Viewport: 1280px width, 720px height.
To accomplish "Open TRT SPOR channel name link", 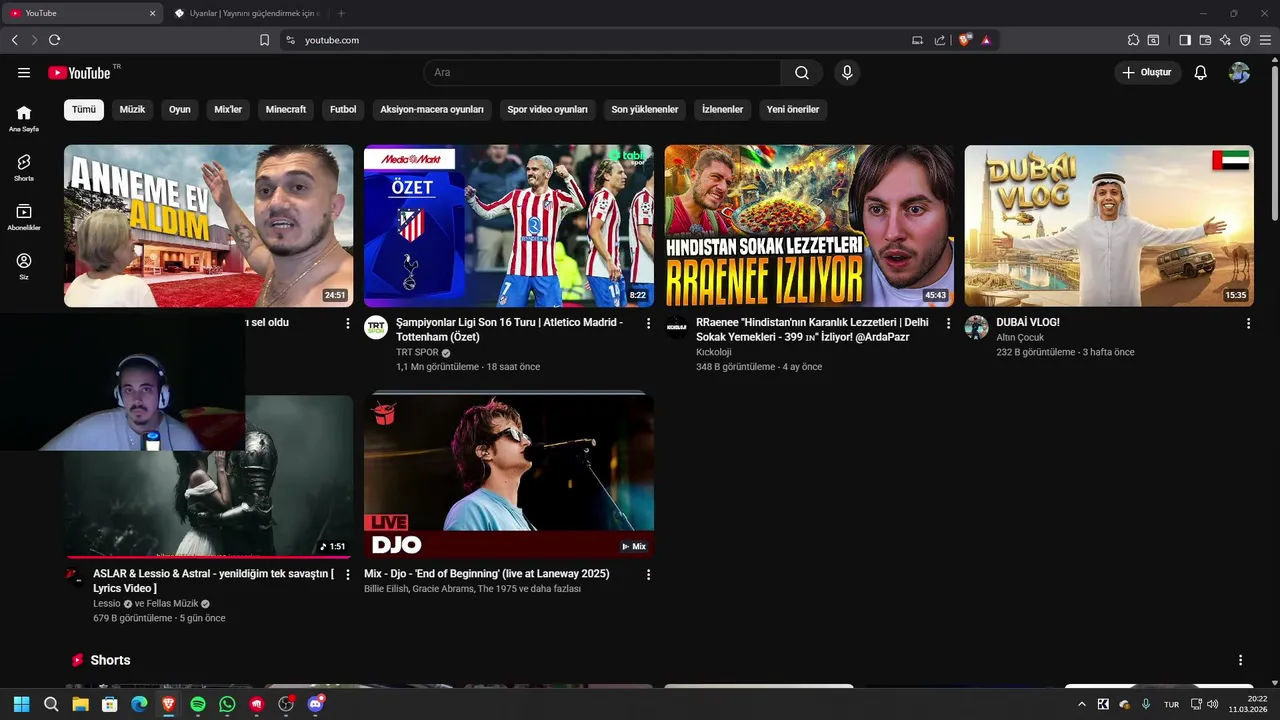I will click(x=417, y=352).
